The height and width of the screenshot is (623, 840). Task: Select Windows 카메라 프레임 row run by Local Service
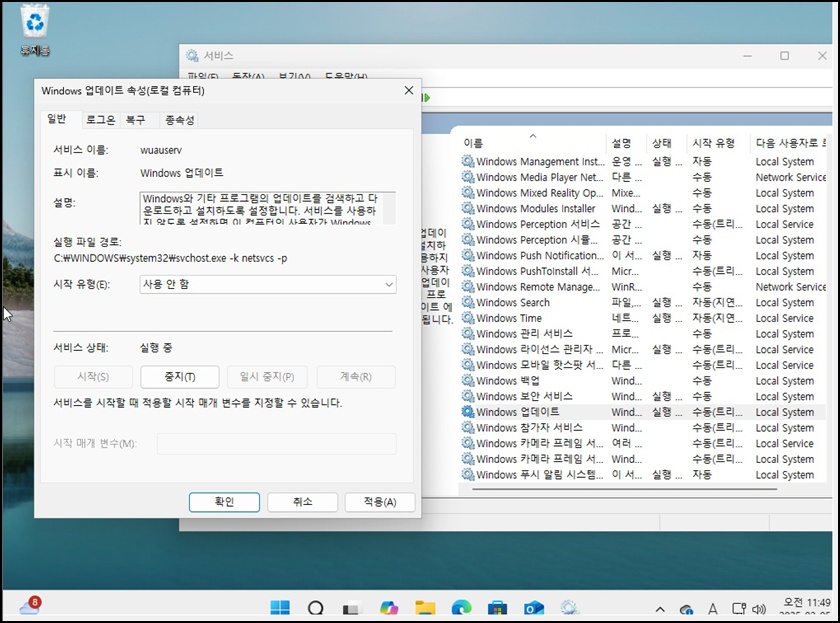(x=643, y=443)
